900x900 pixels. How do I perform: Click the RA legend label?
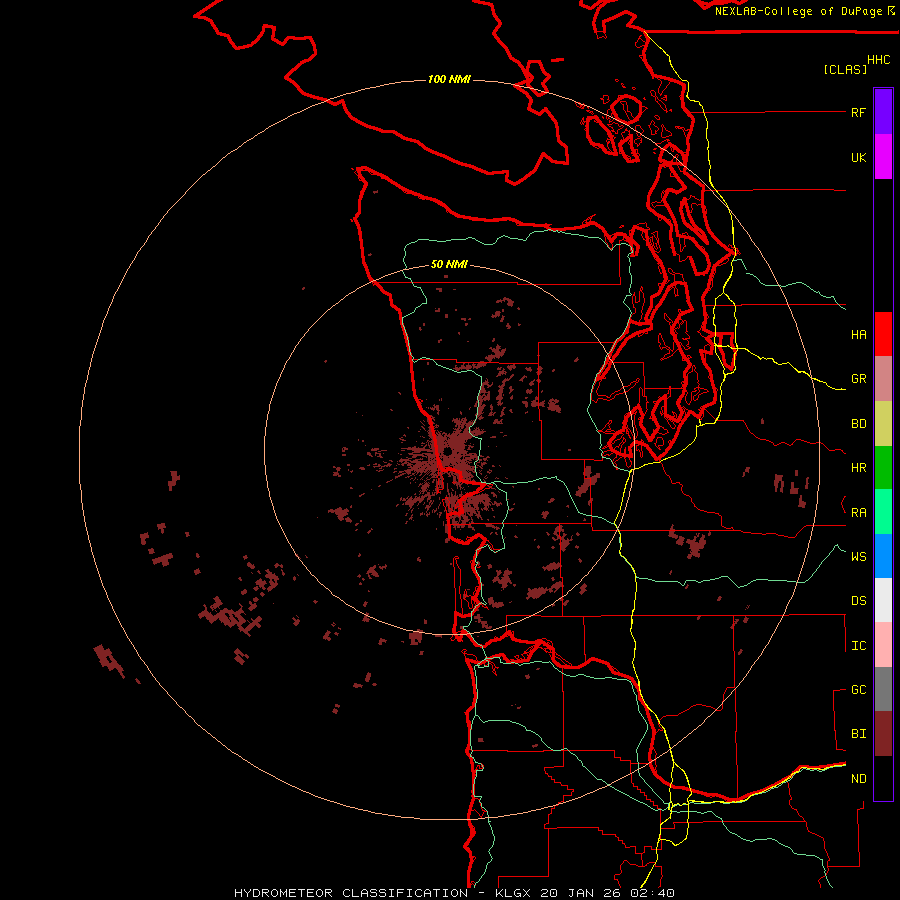858,513
